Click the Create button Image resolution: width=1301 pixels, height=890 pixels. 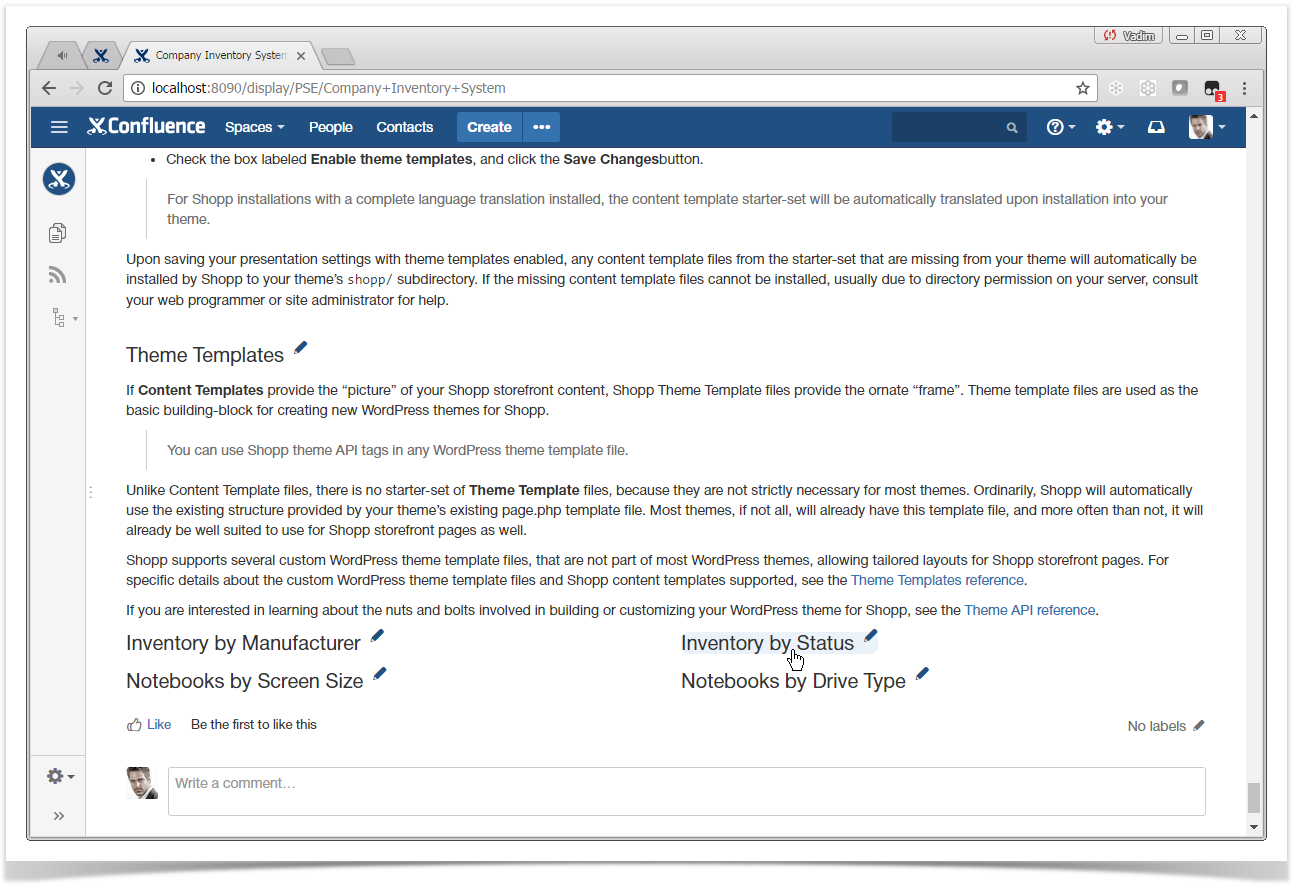point(489,127)
